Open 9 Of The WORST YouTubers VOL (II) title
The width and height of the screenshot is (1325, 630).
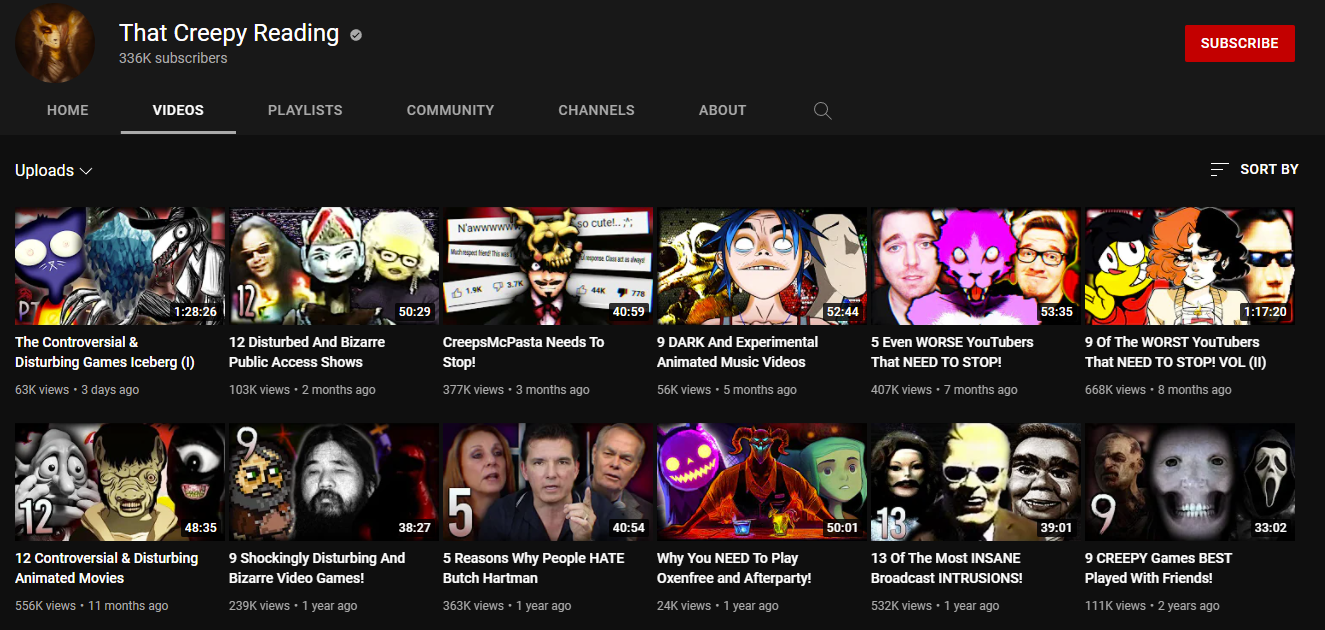[x=1175, y=352]
